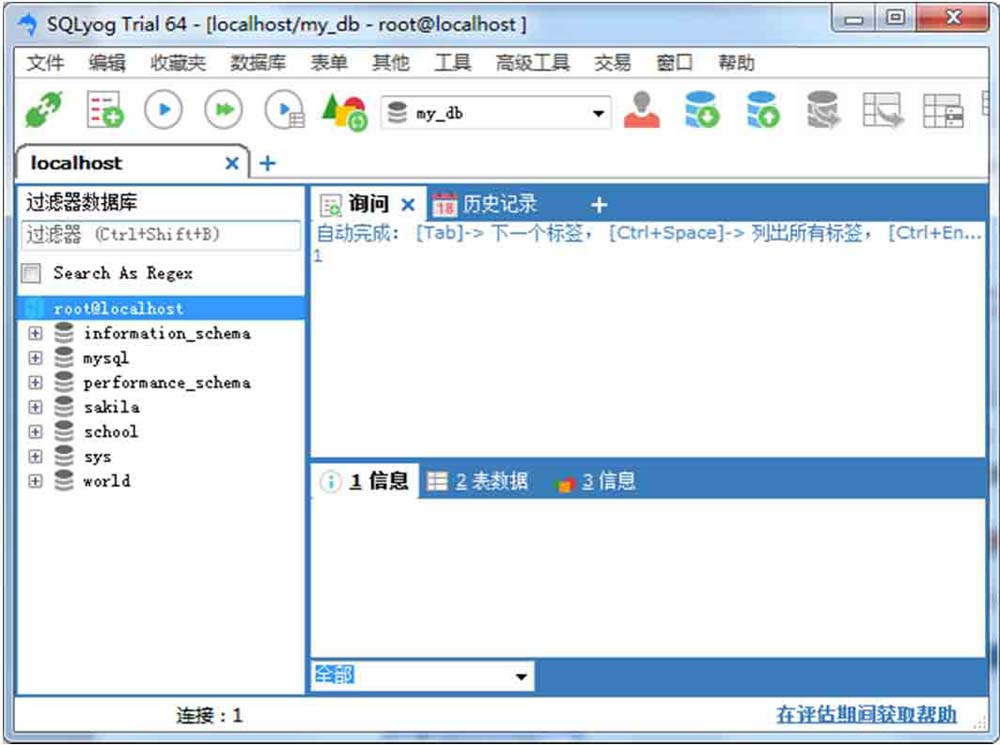Expand the sys tree node
This screenshot has height=745, width=1000.
pos(36,456)
